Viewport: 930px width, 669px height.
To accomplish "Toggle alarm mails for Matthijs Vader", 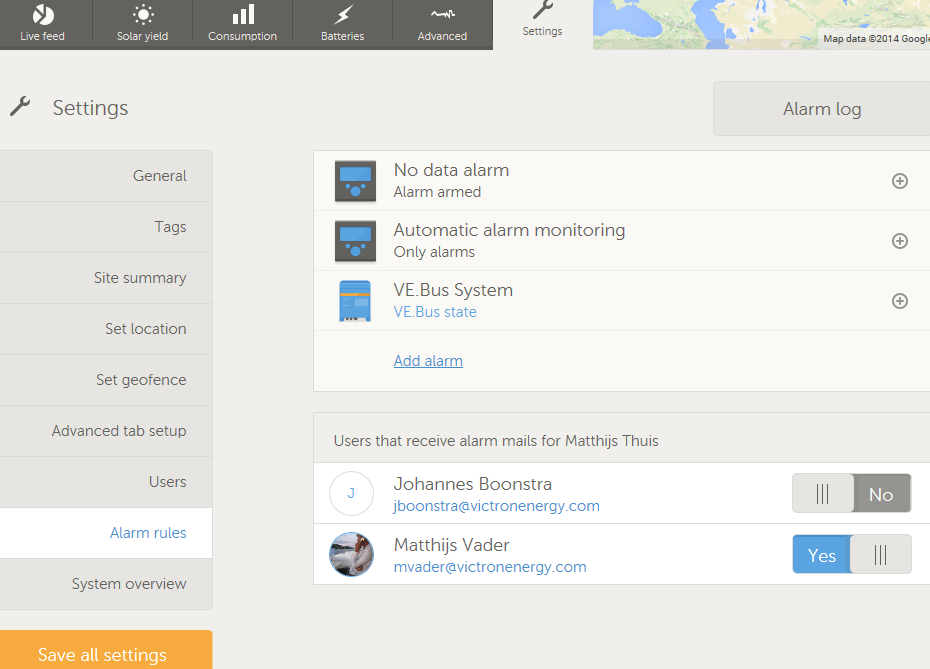I will tap(851, 555).
